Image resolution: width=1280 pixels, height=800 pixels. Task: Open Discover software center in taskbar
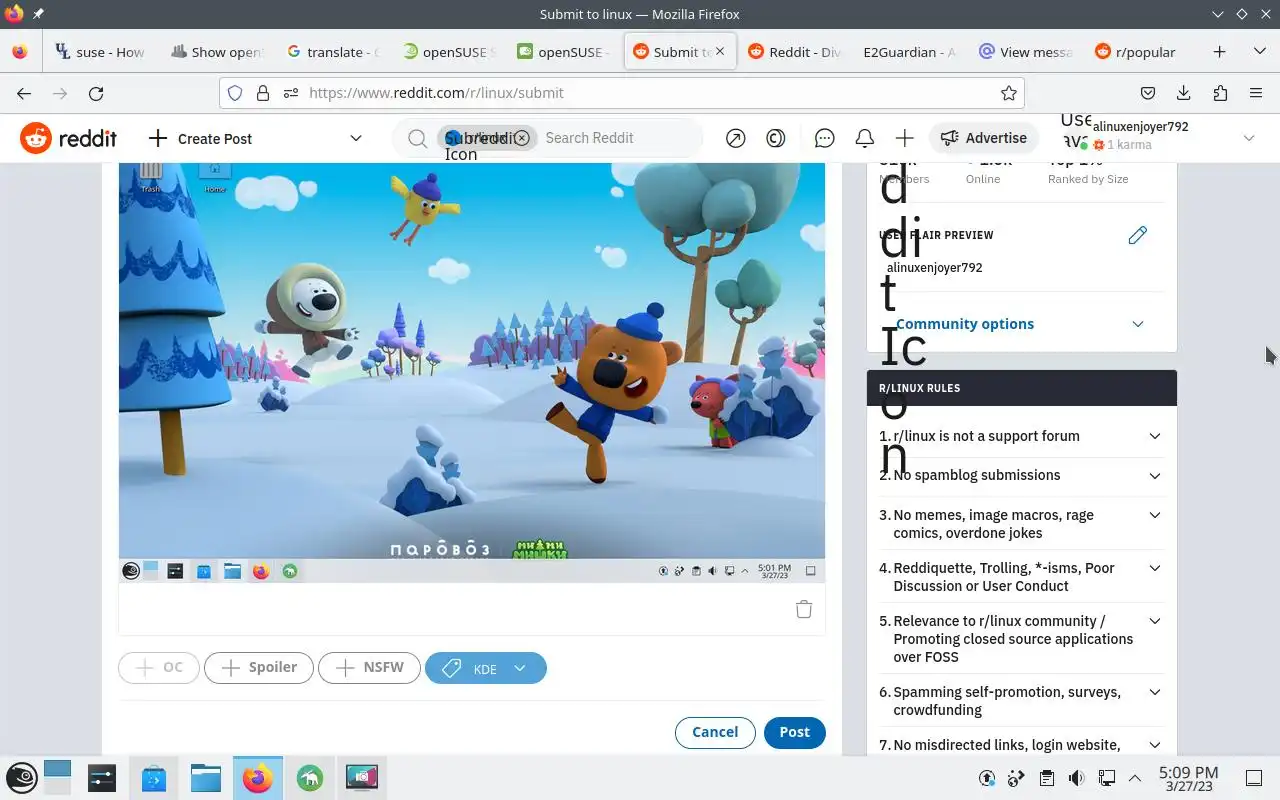(153, 777)
